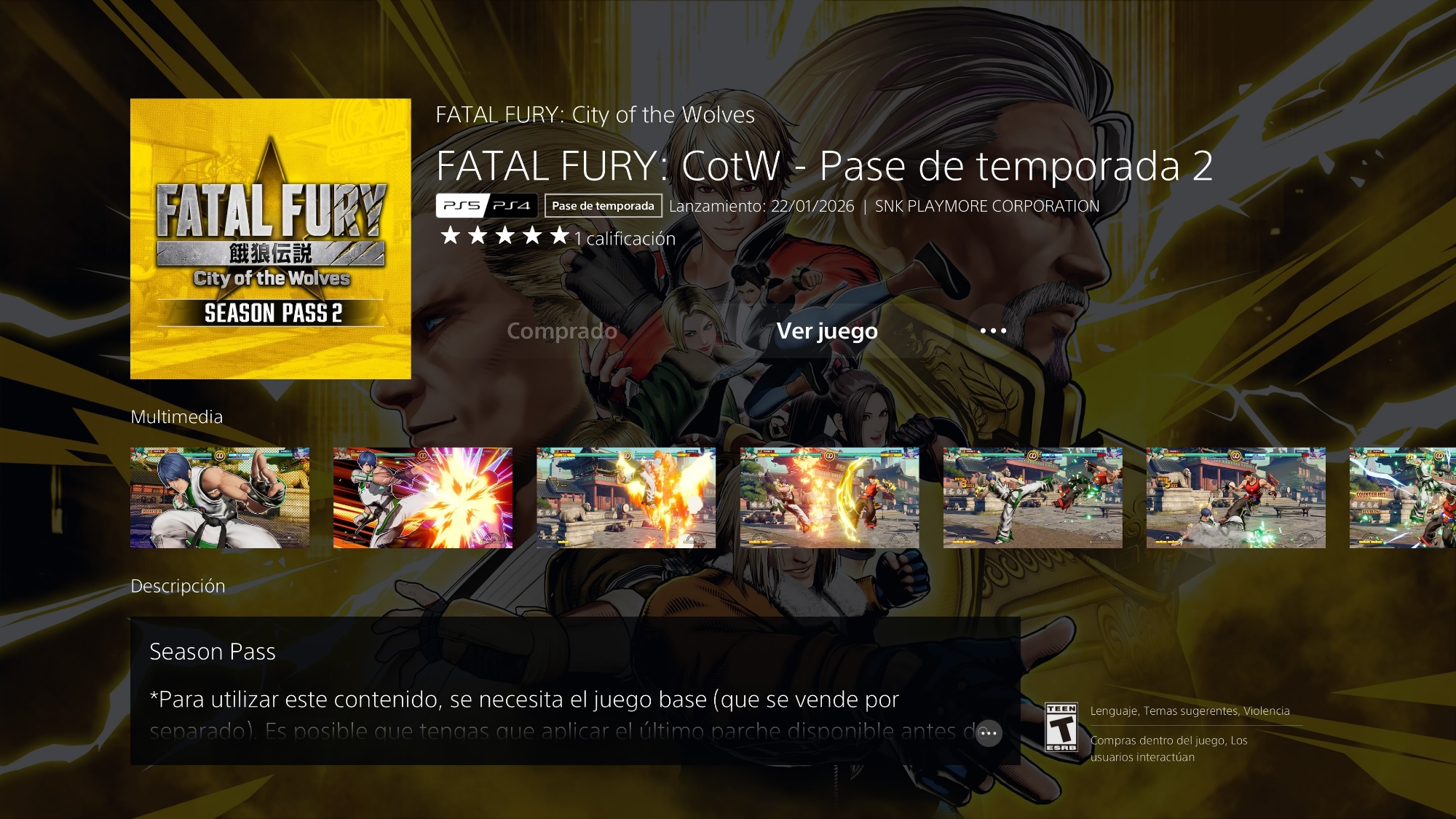Click the five-star rating row

click(x=505, y=236)
